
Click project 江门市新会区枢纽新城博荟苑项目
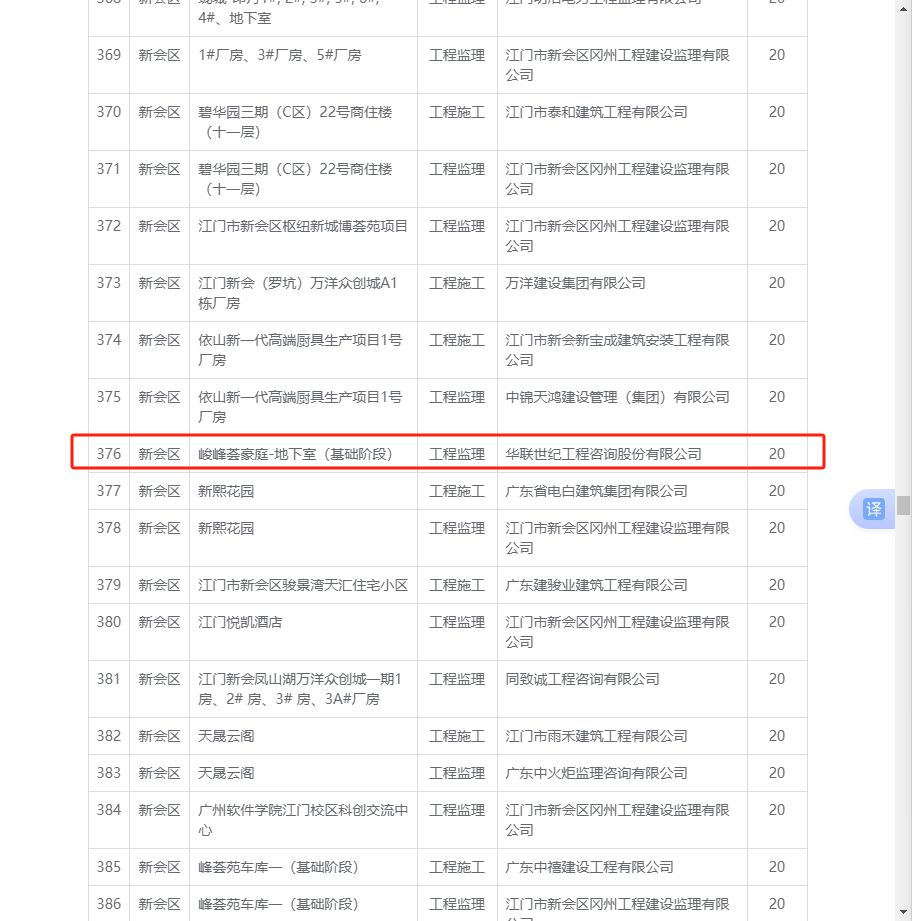pyautogui.click(x=302, y=226)
